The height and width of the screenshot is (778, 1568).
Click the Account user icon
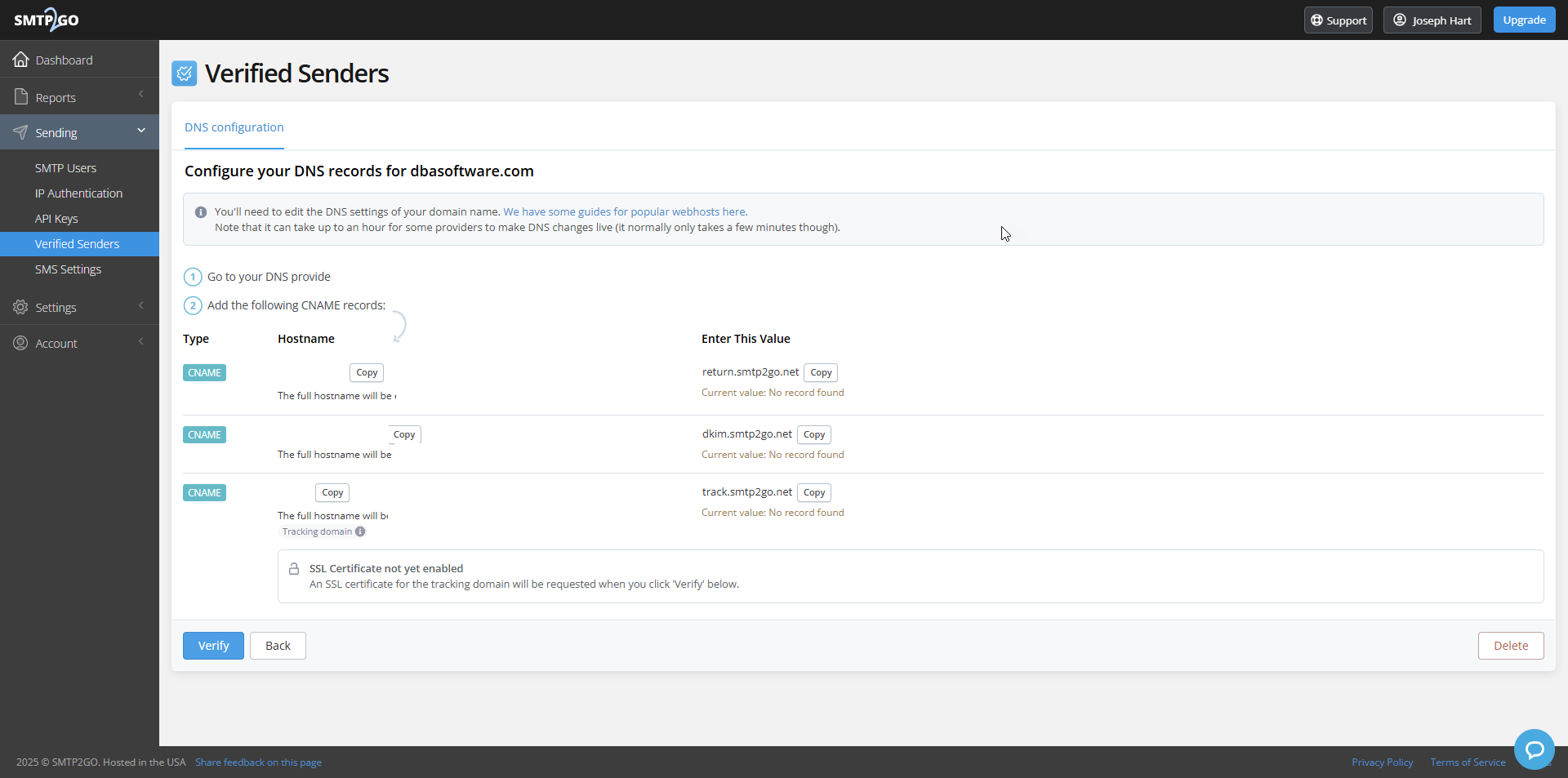(20, 343)
